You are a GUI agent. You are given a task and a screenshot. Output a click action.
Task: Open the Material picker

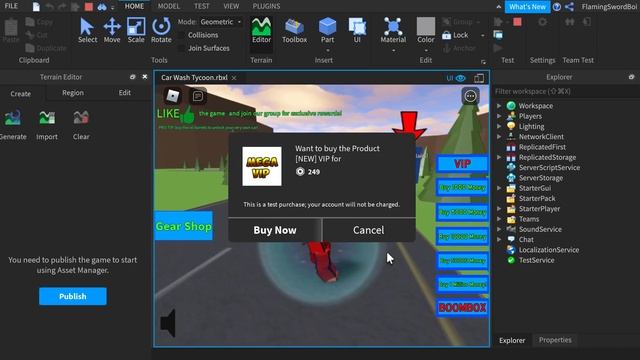[393, 30]
